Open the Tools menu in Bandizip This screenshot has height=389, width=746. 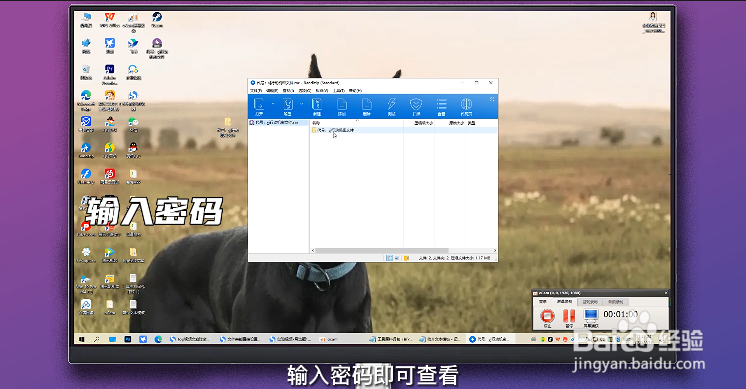338,90
